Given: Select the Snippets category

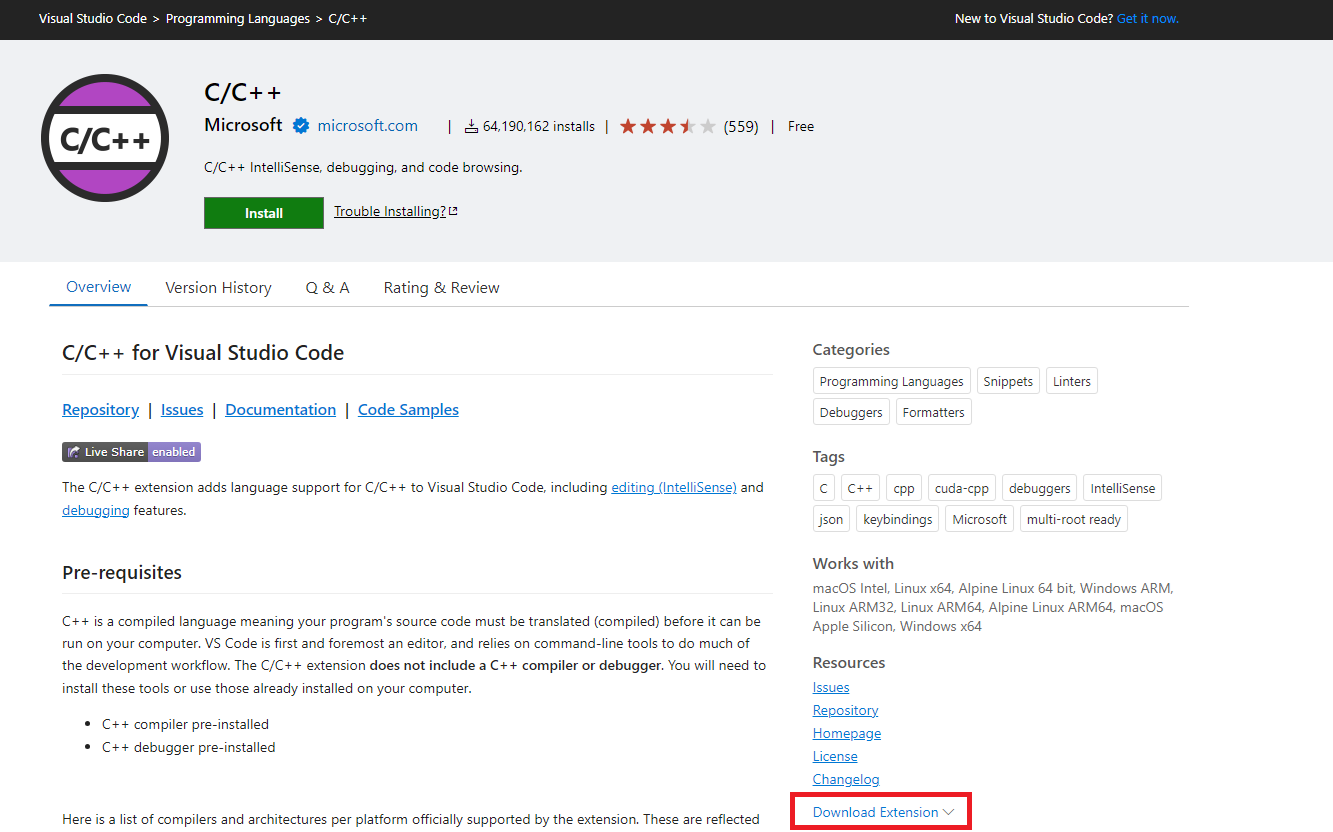Looking at the screenshot, I should click(1008, 382).
